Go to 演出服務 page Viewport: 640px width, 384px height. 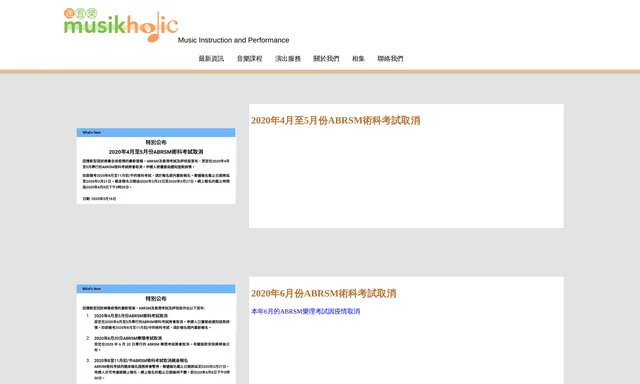288,59
